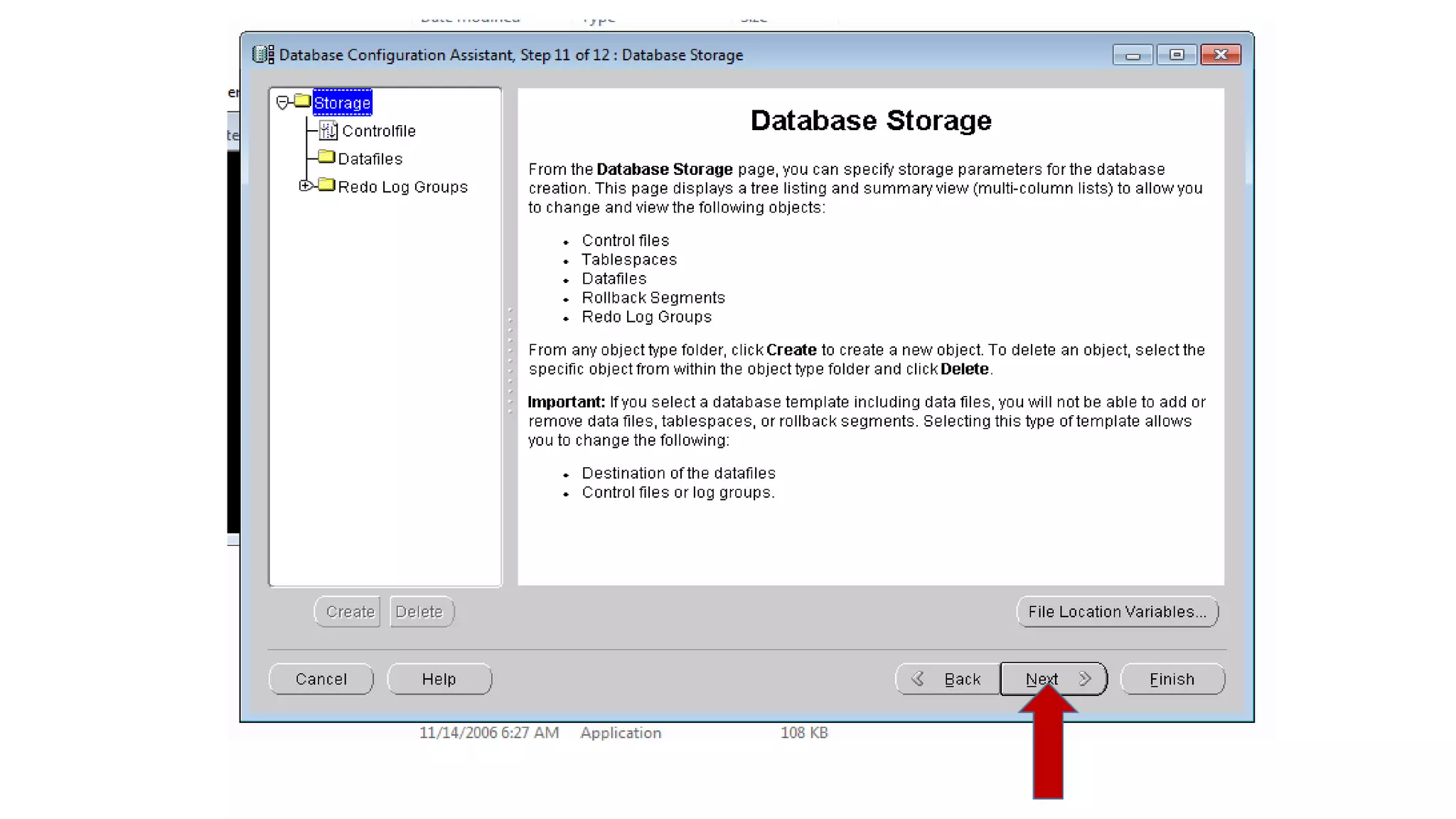Click the Datafiles folder icon

(326, 157)
